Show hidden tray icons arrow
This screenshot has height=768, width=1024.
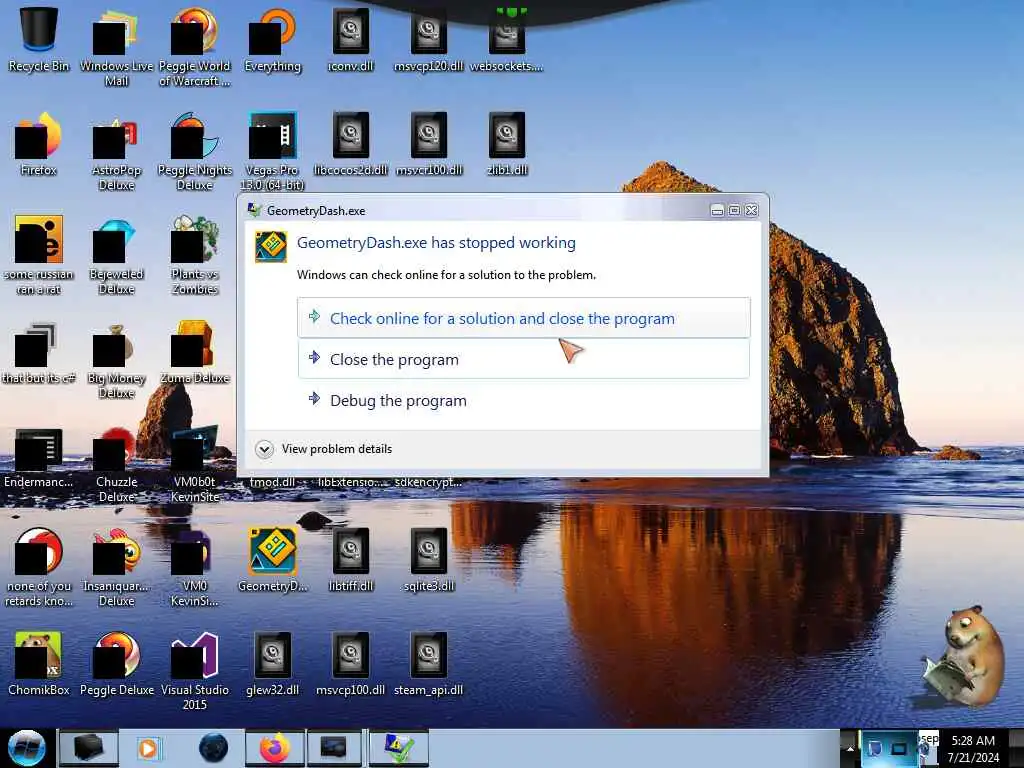(x=850, y=748)
